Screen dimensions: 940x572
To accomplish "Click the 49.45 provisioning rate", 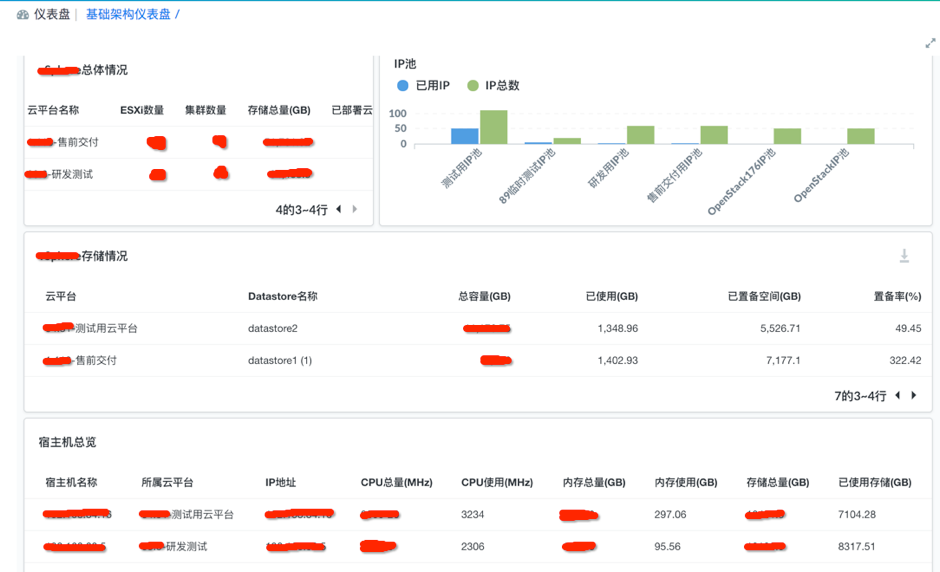I will click(x=908, y=329).
